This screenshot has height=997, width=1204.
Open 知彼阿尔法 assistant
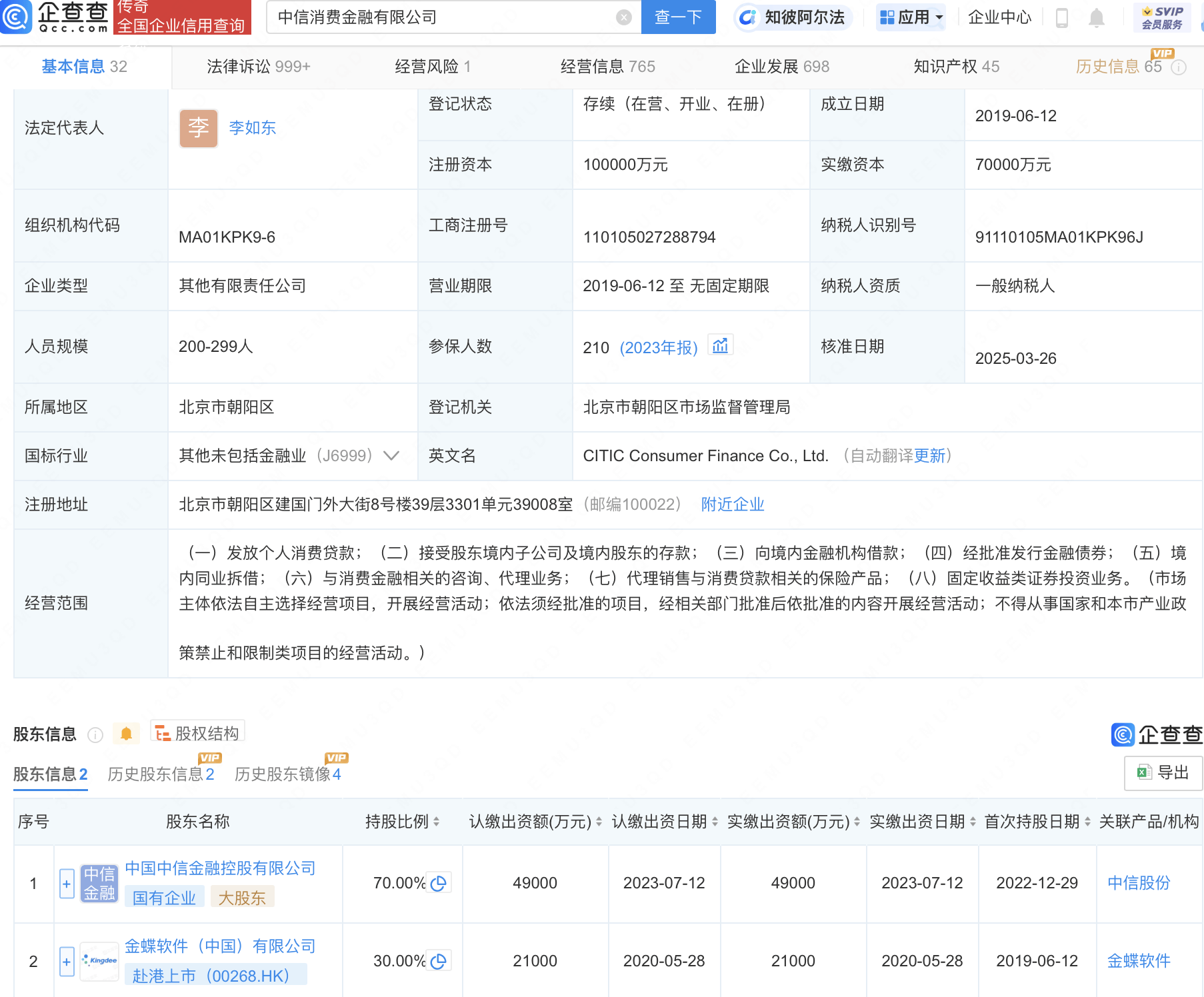792,17
